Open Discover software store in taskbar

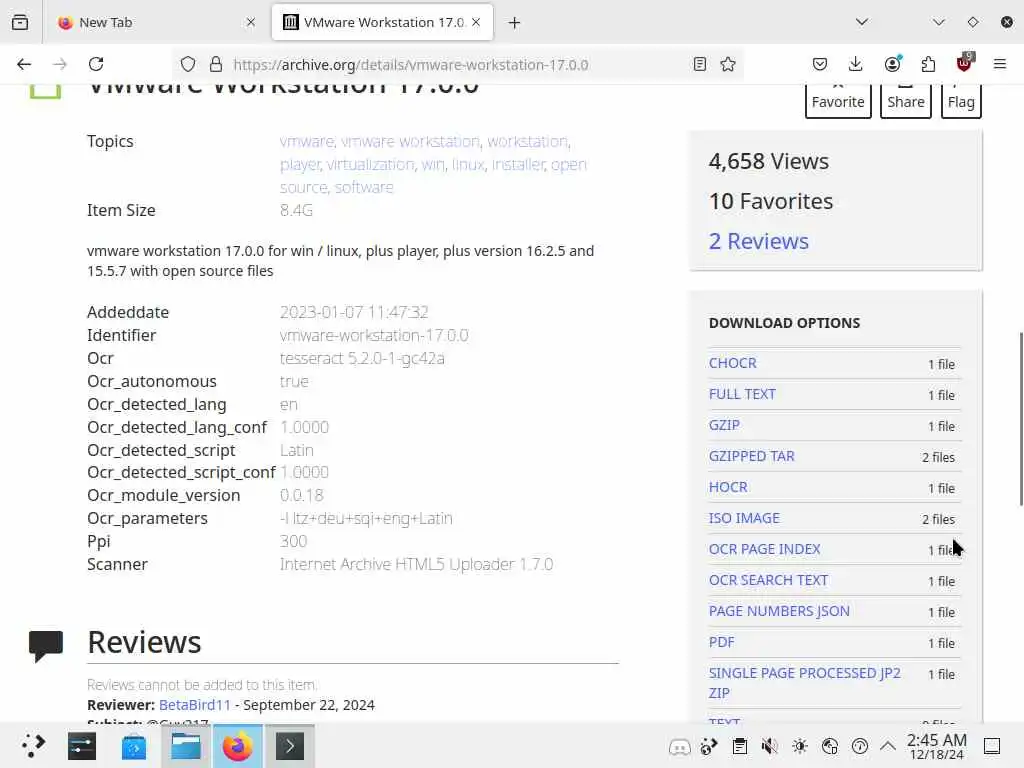coord(134,746)
